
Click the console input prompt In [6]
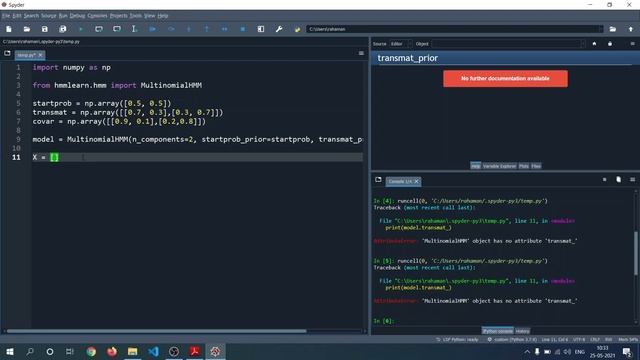coord(383,321)
